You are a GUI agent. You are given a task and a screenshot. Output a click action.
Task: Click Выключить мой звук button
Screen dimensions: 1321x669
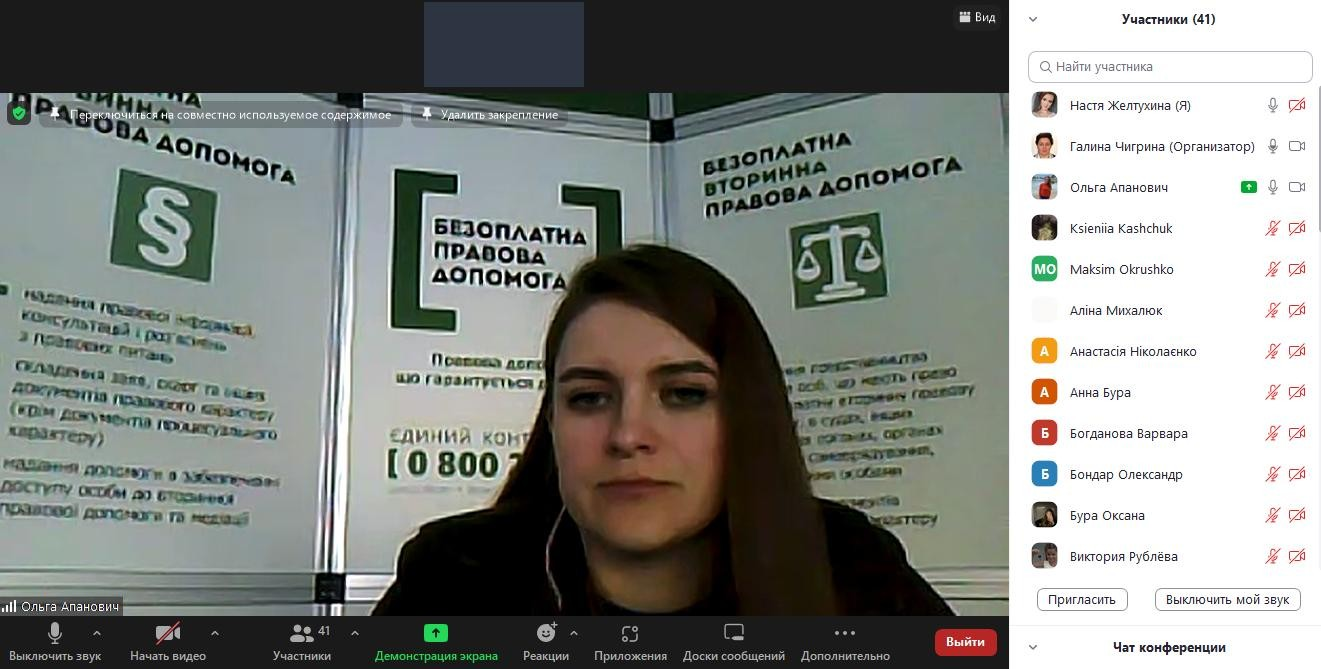click(1227, 599)
